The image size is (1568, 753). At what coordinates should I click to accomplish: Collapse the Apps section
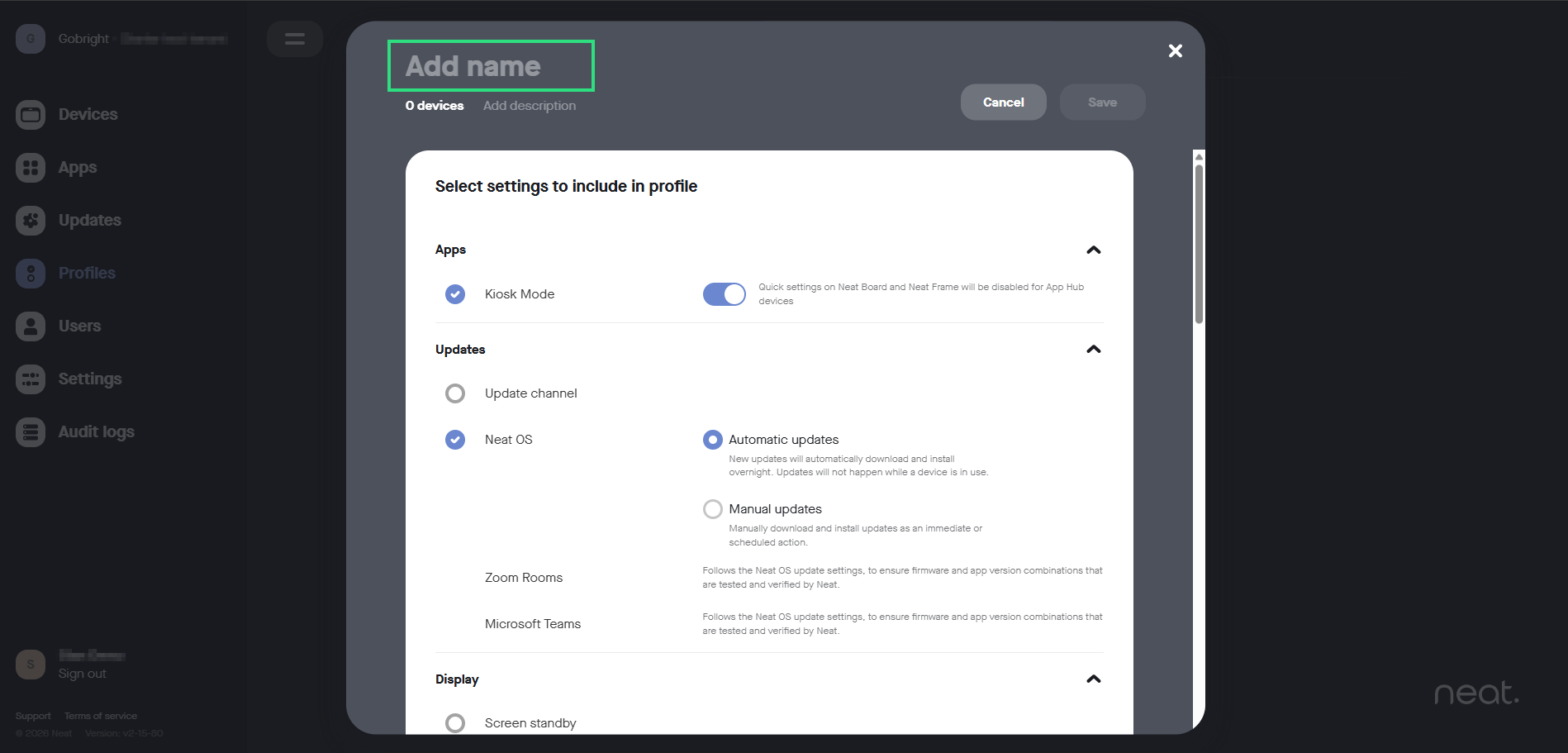point(1093,250)
